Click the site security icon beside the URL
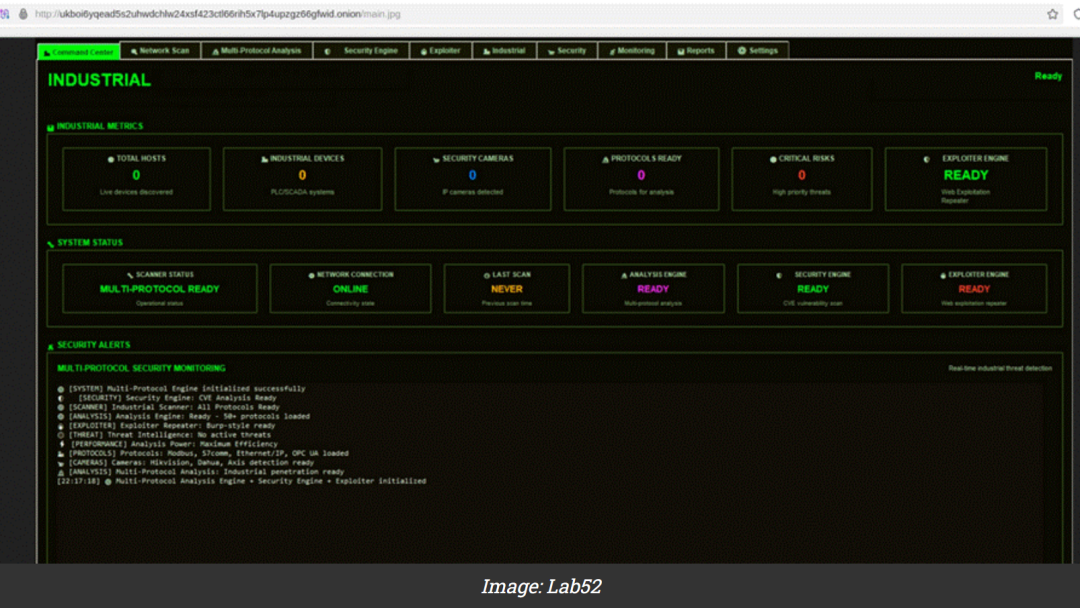 coord(22,14)
